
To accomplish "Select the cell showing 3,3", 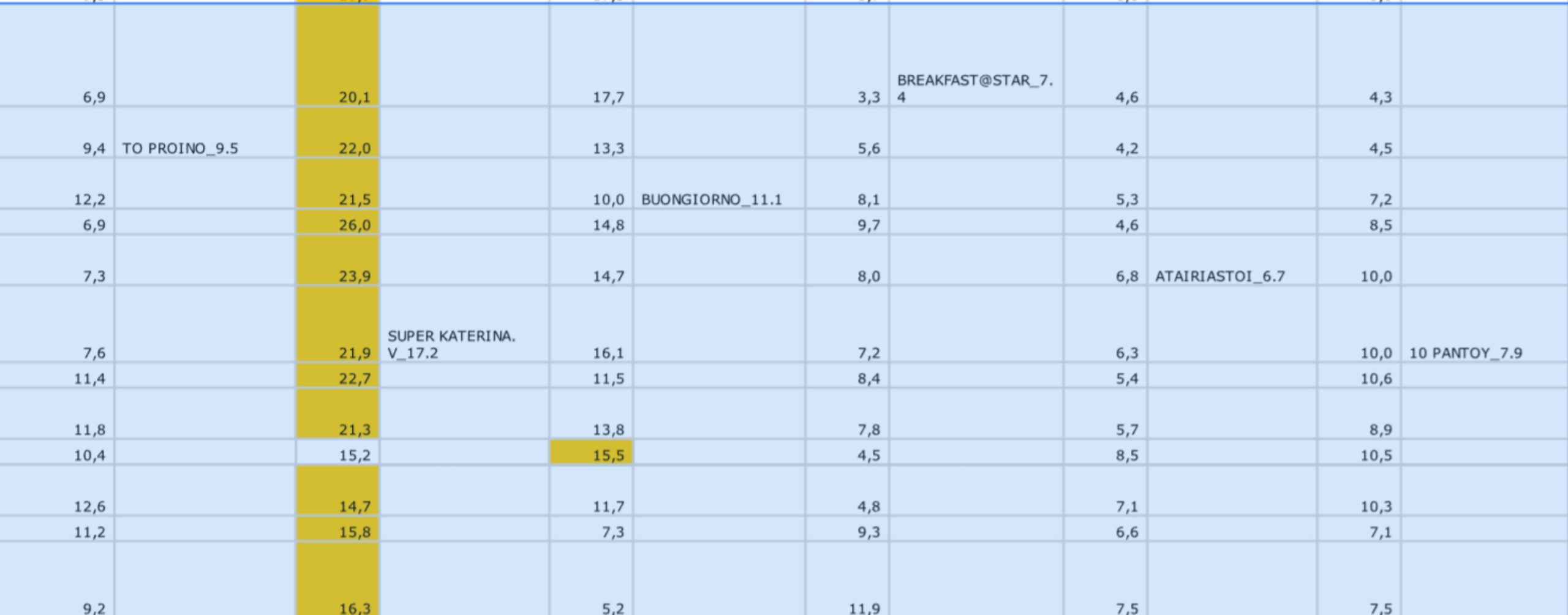I will 847,56.
